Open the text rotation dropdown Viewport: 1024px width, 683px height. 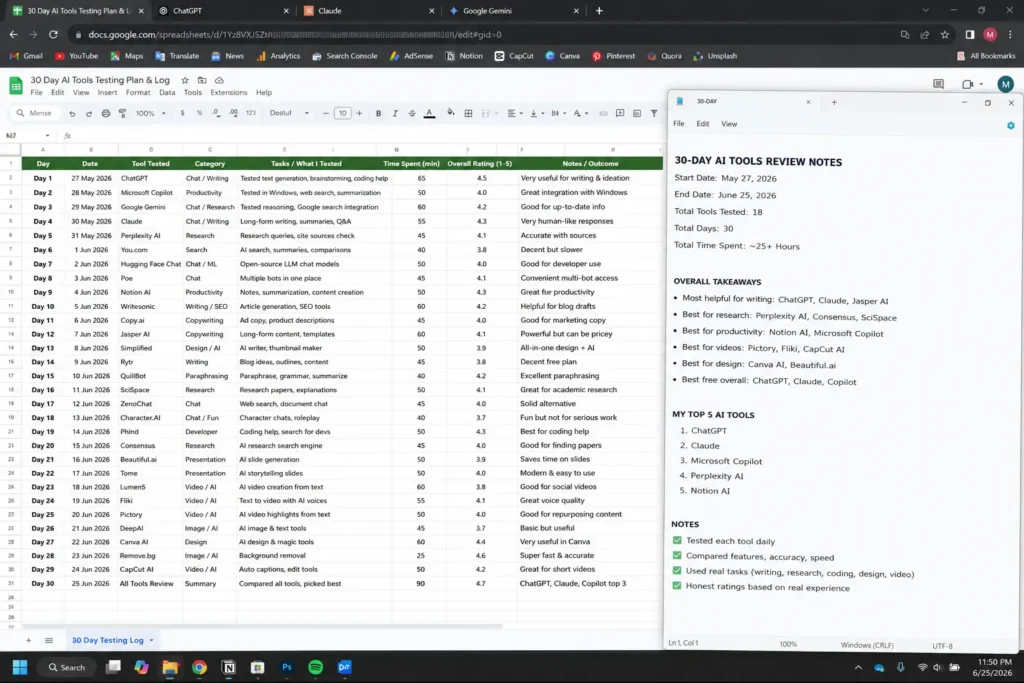[580, 114]
